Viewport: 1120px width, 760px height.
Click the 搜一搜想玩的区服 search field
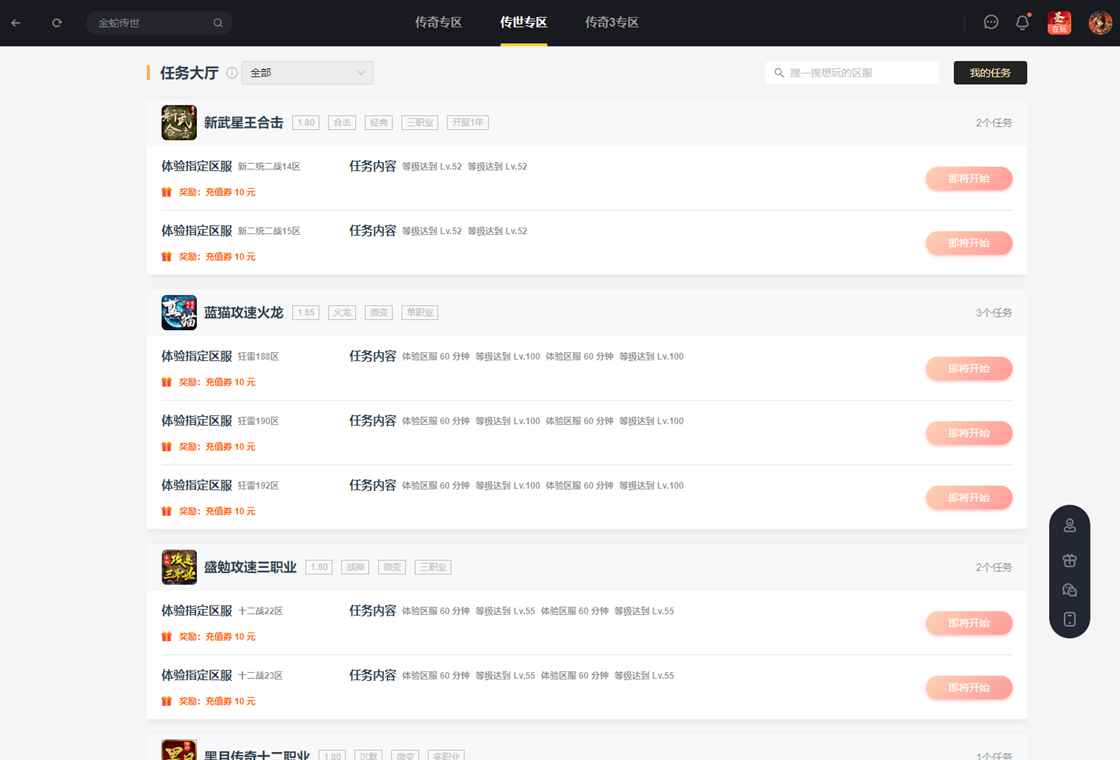[860, 73]
